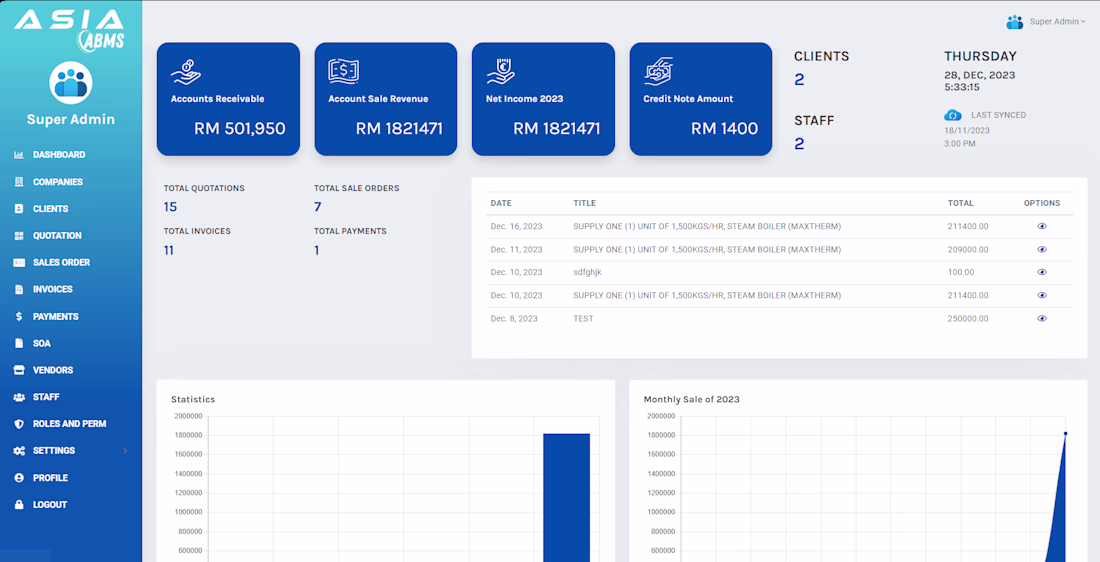Click the Staff count under STAFF heading
The width and height of the screenshot is (1100, 562).
coord(799,144)
